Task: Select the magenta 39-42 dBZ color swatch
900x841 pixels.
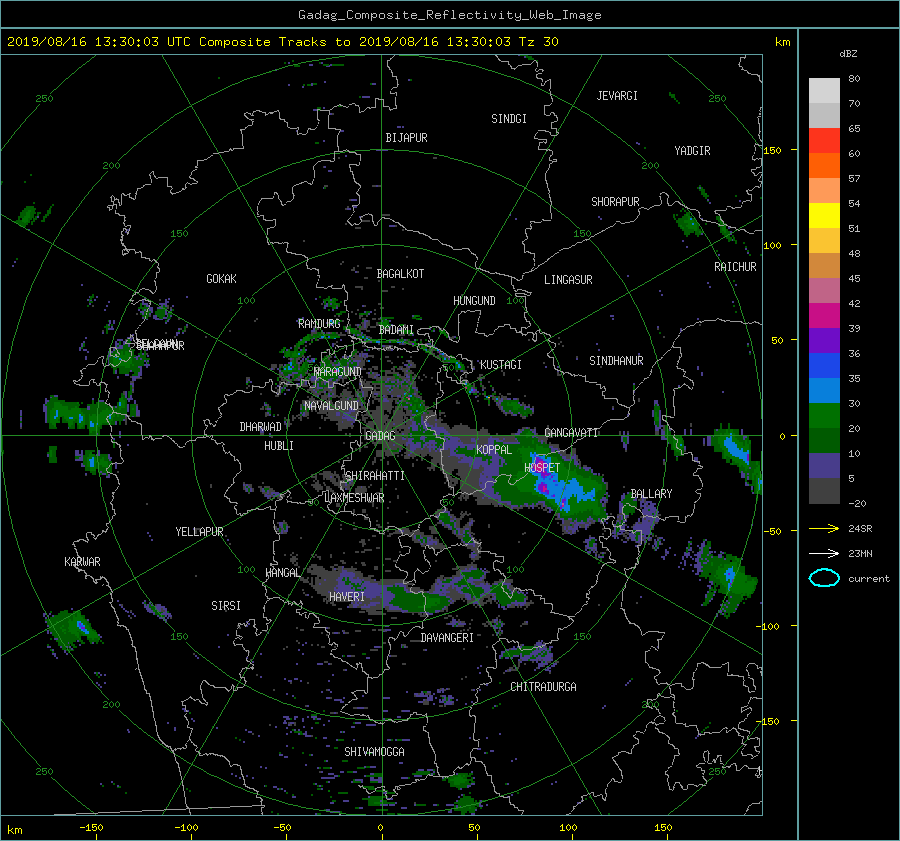Action: [x=824, y=315]
